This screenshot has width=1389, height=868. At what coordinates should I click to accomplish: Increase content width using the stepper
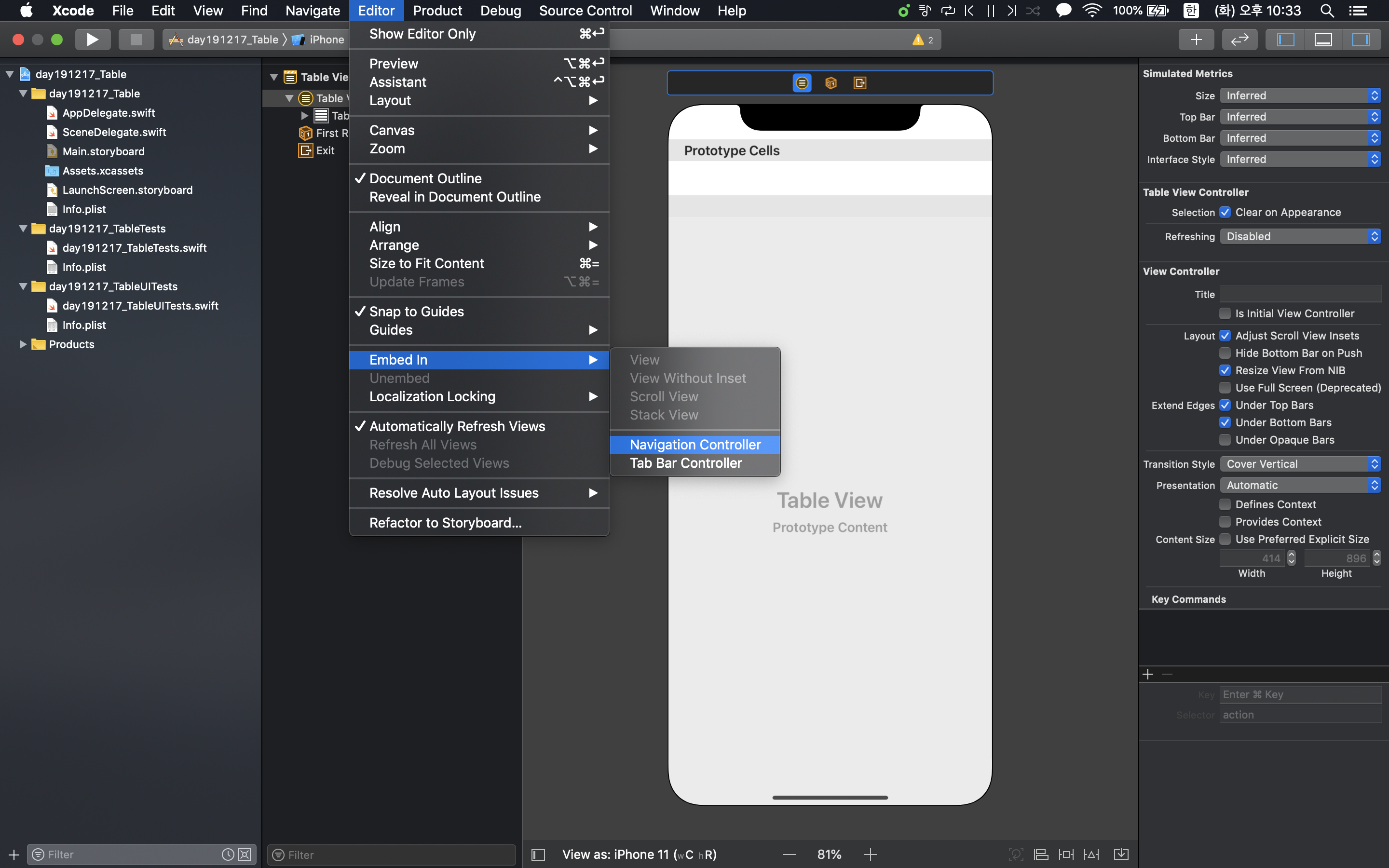(1292, 554)
